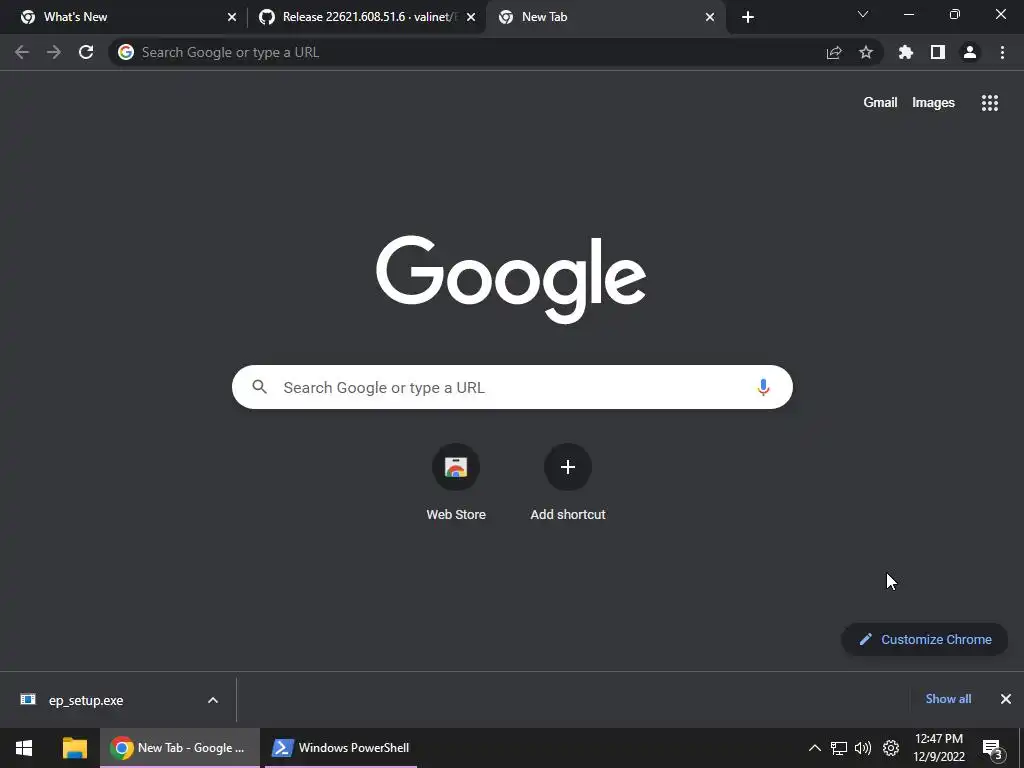1024x768 pixels.
Task: Show hidden system tray icons
Action: tap(814, 748)
